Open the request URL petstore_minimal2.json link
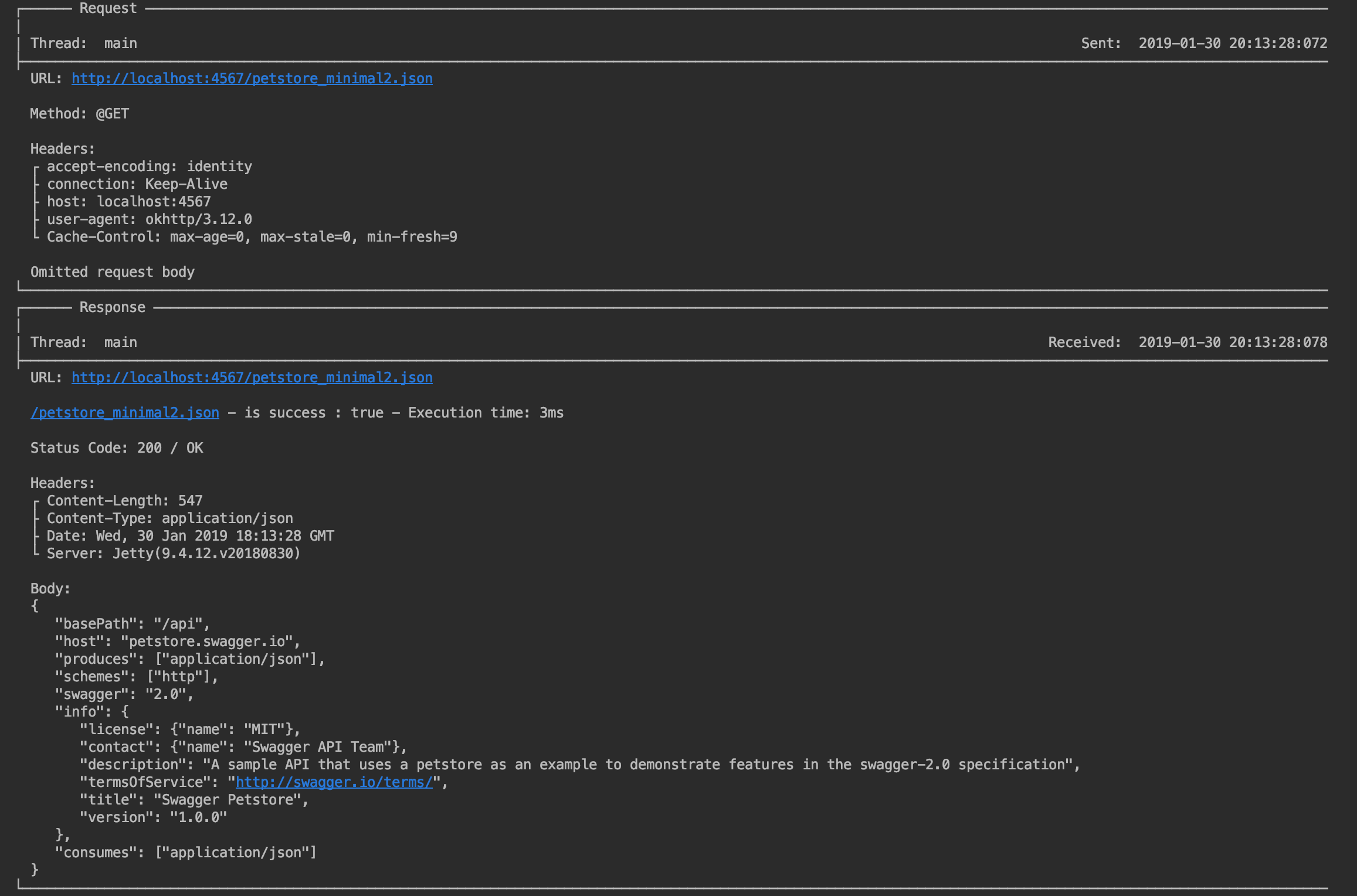The image size is (1357, 896). (x=252, y=79)
